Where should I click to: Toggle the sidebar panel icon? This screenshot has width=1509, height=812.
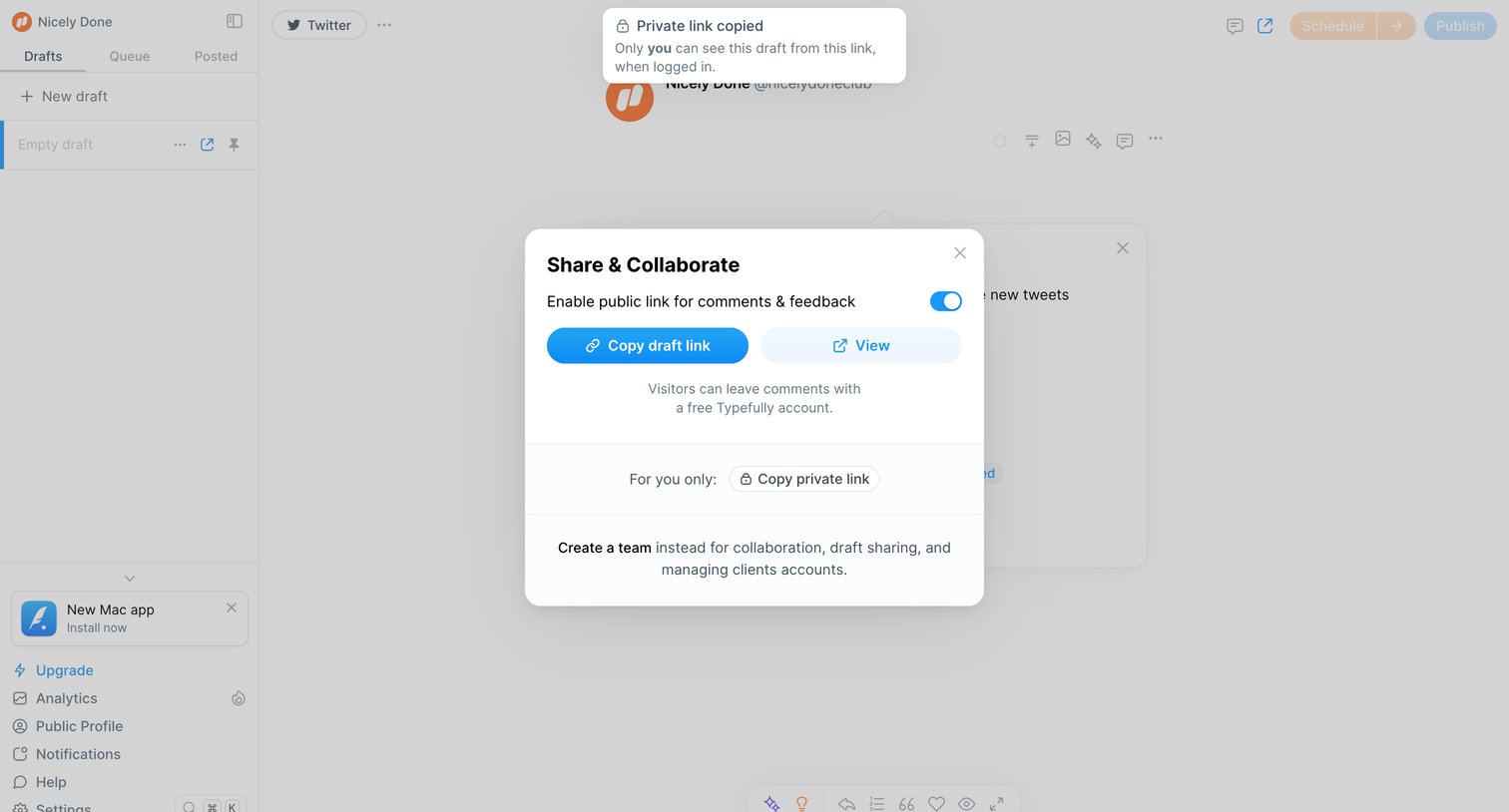coord(235,21)
